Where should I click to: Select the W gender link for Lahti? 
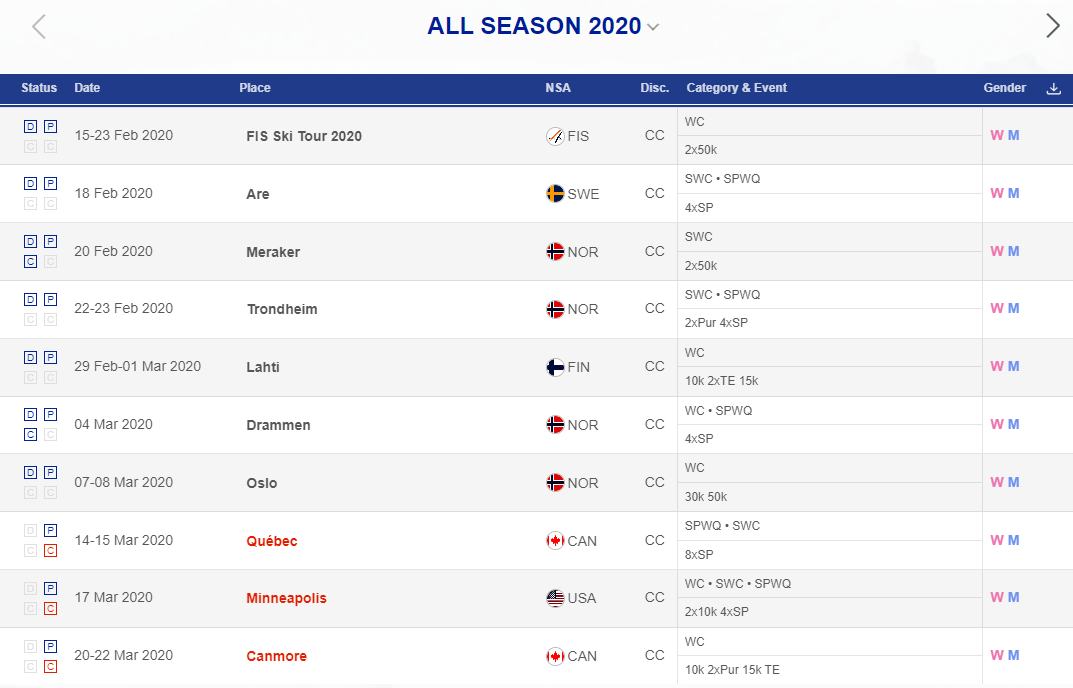996,366
